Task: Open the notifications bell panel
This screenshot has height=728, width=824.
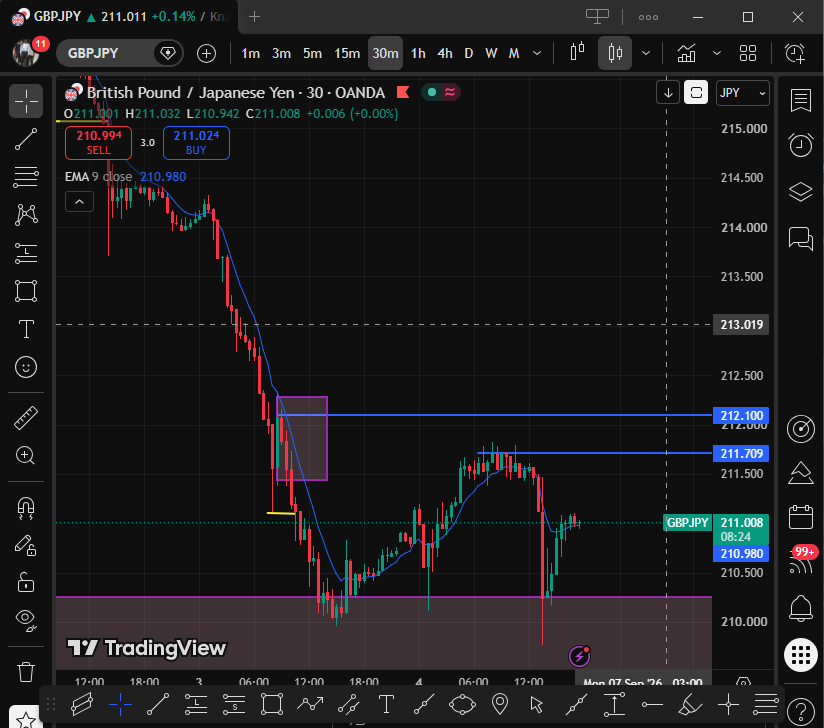Action: click(800, 608)
